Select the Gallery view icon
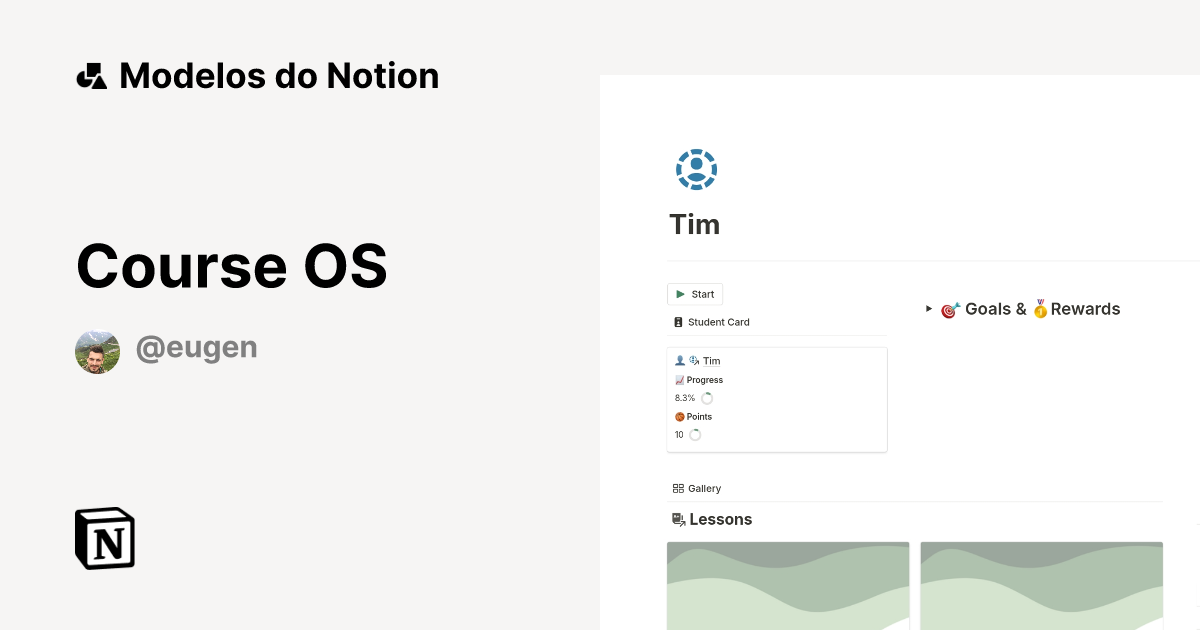Viewport: 1200px width, 630px height. [x=679, y=488]
